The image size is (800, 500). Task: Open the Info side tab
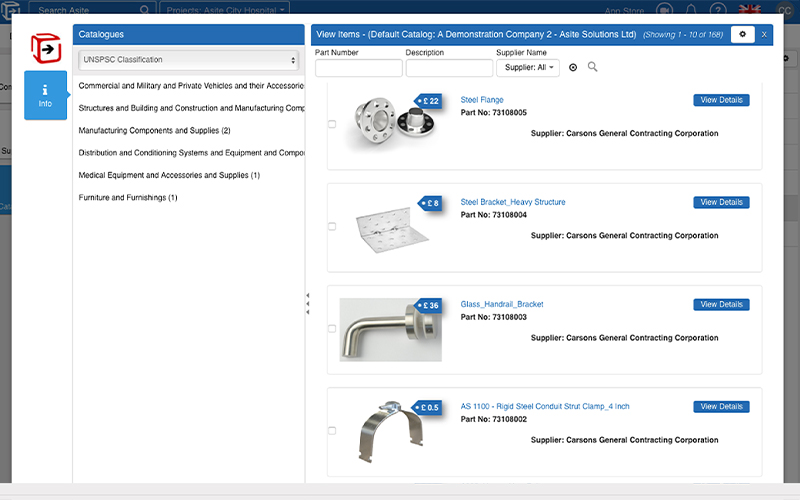[x=45, y=95]
